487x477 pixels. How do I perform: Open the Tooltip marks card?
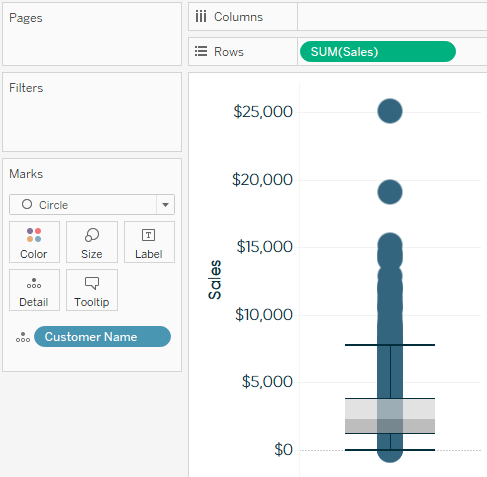(92, 290)
